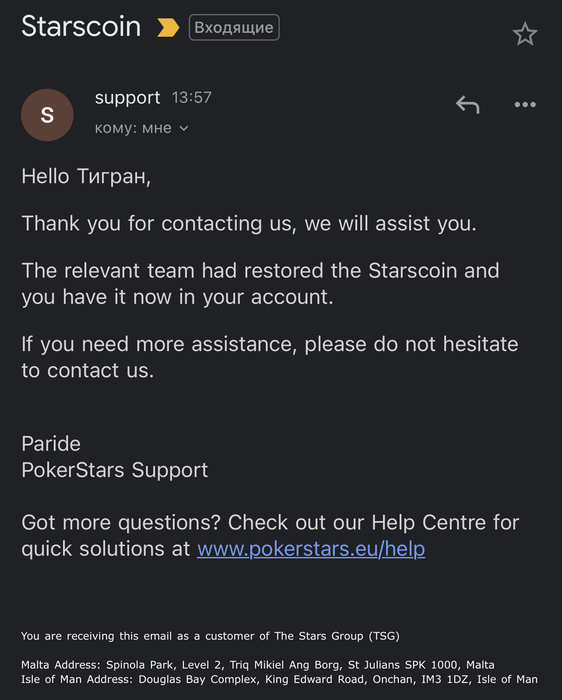Click the yellow importance marker icon
The image size is (562, 700).
tap(168, 27)
